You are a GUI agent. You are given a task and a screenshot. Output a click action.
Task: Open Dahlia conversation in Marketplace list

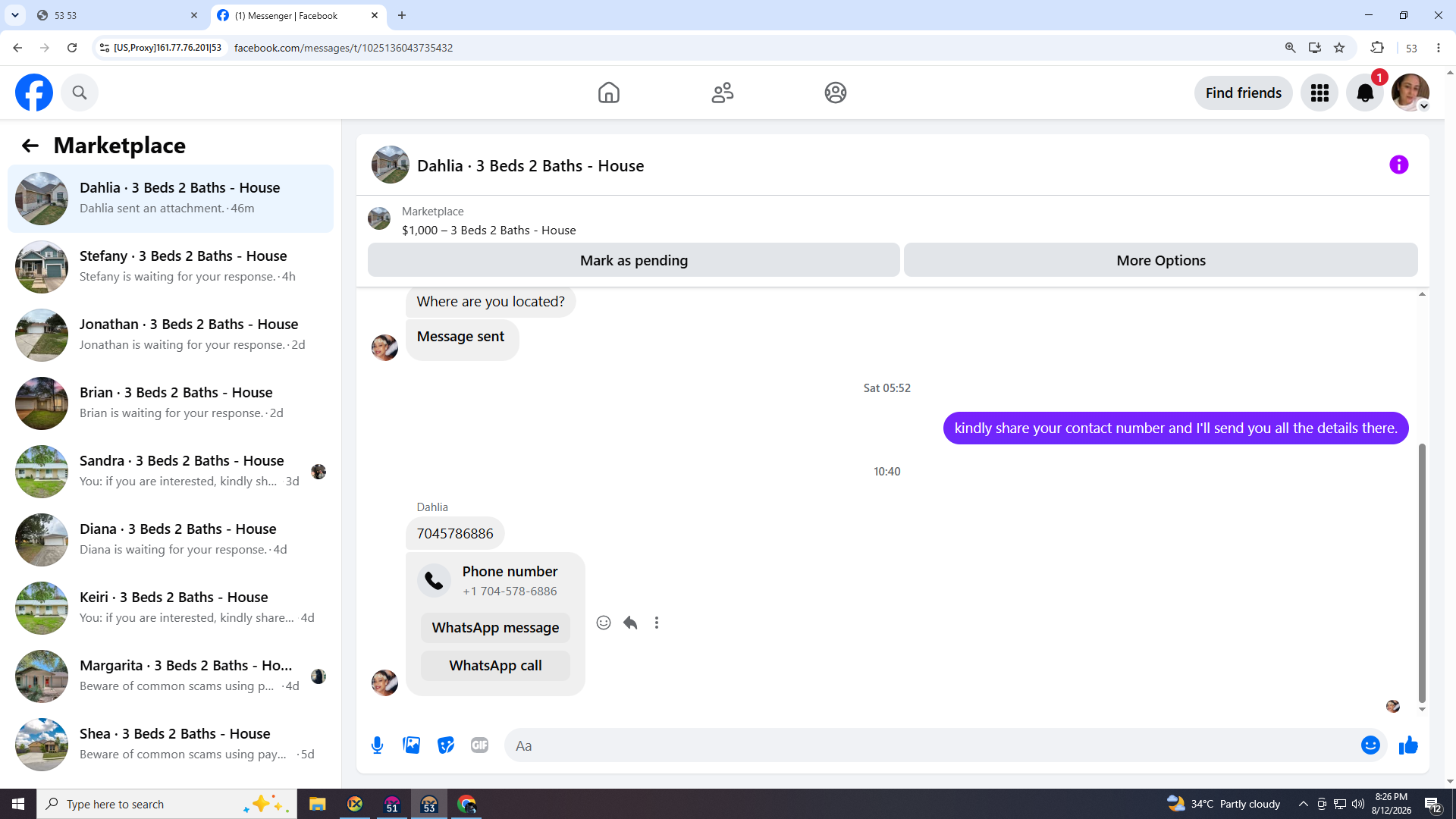click(171, 199)
